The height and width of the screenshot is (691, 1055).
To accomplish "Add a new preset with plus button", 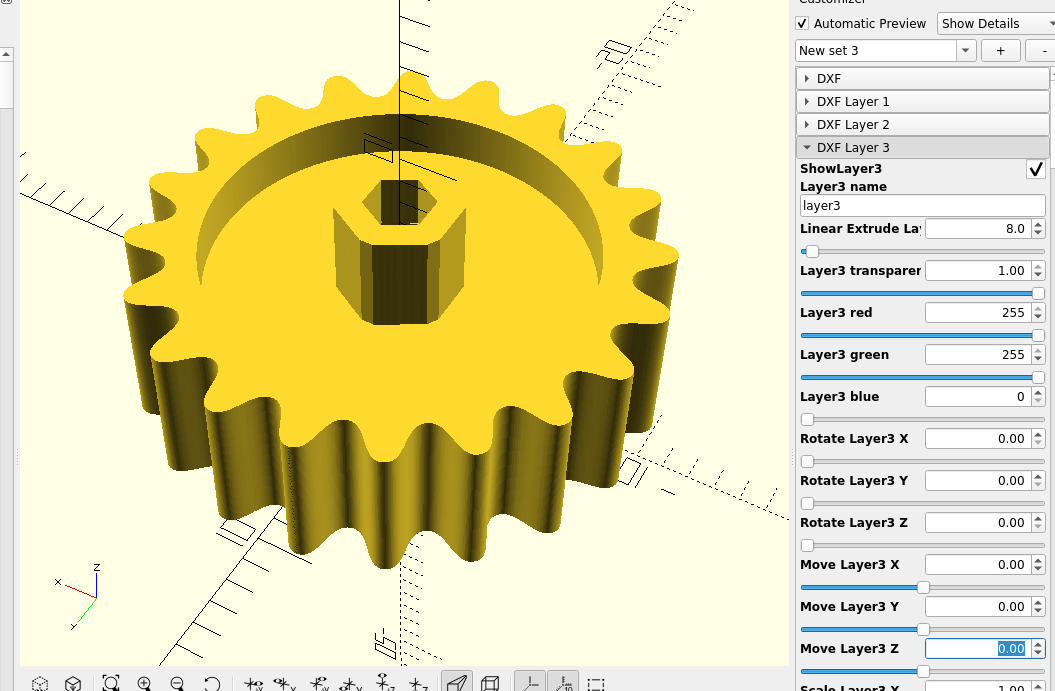I will pos(1001,50).
